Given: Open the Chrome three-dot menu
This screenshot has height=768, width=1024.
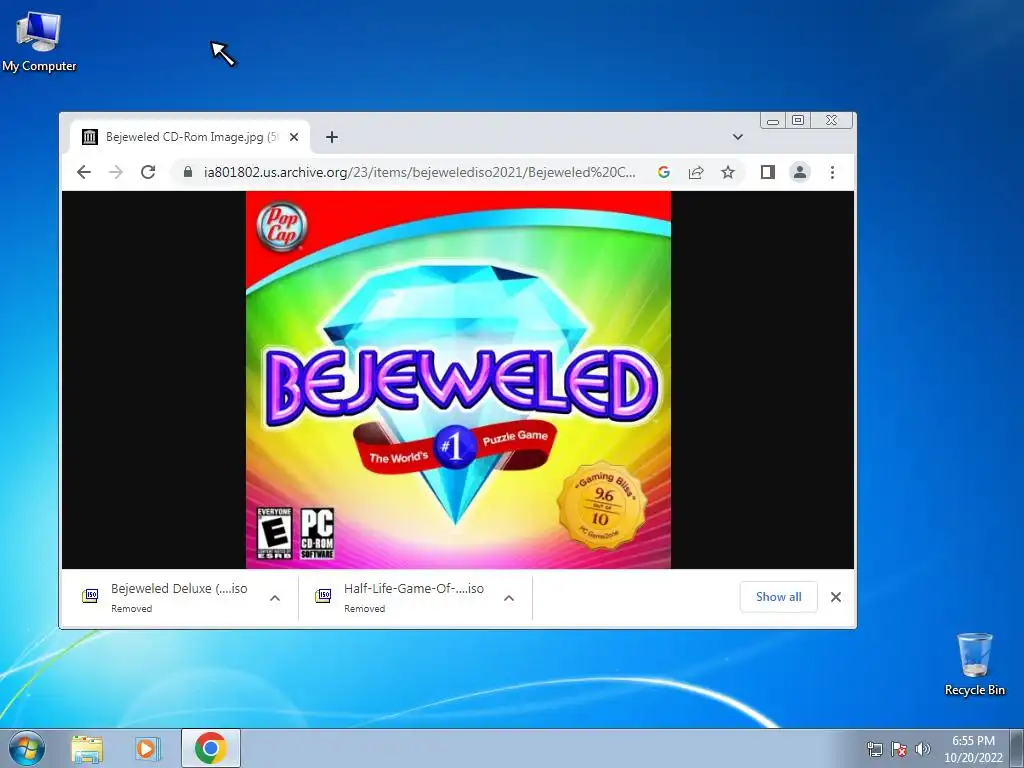Looking at the screenshot, I should click(x=832, y=172).
